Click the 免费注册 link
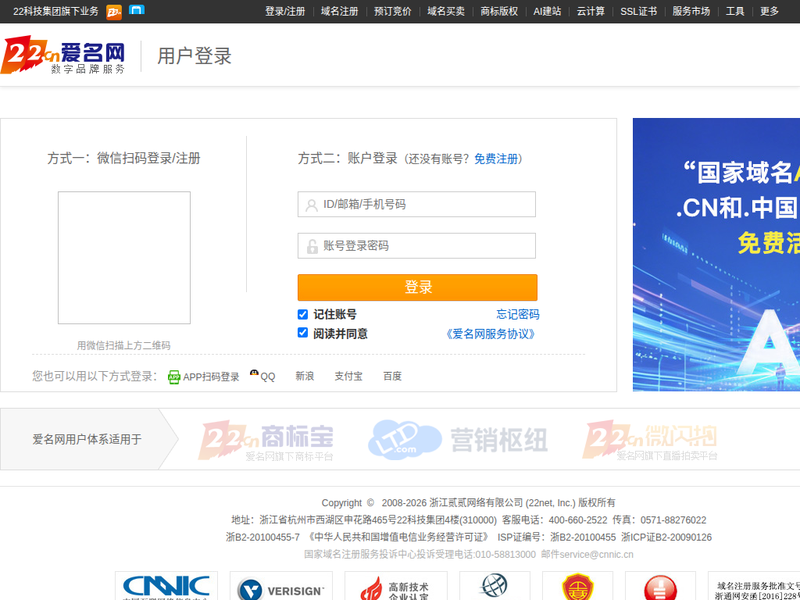800x600 pixels. coord(495,159)
